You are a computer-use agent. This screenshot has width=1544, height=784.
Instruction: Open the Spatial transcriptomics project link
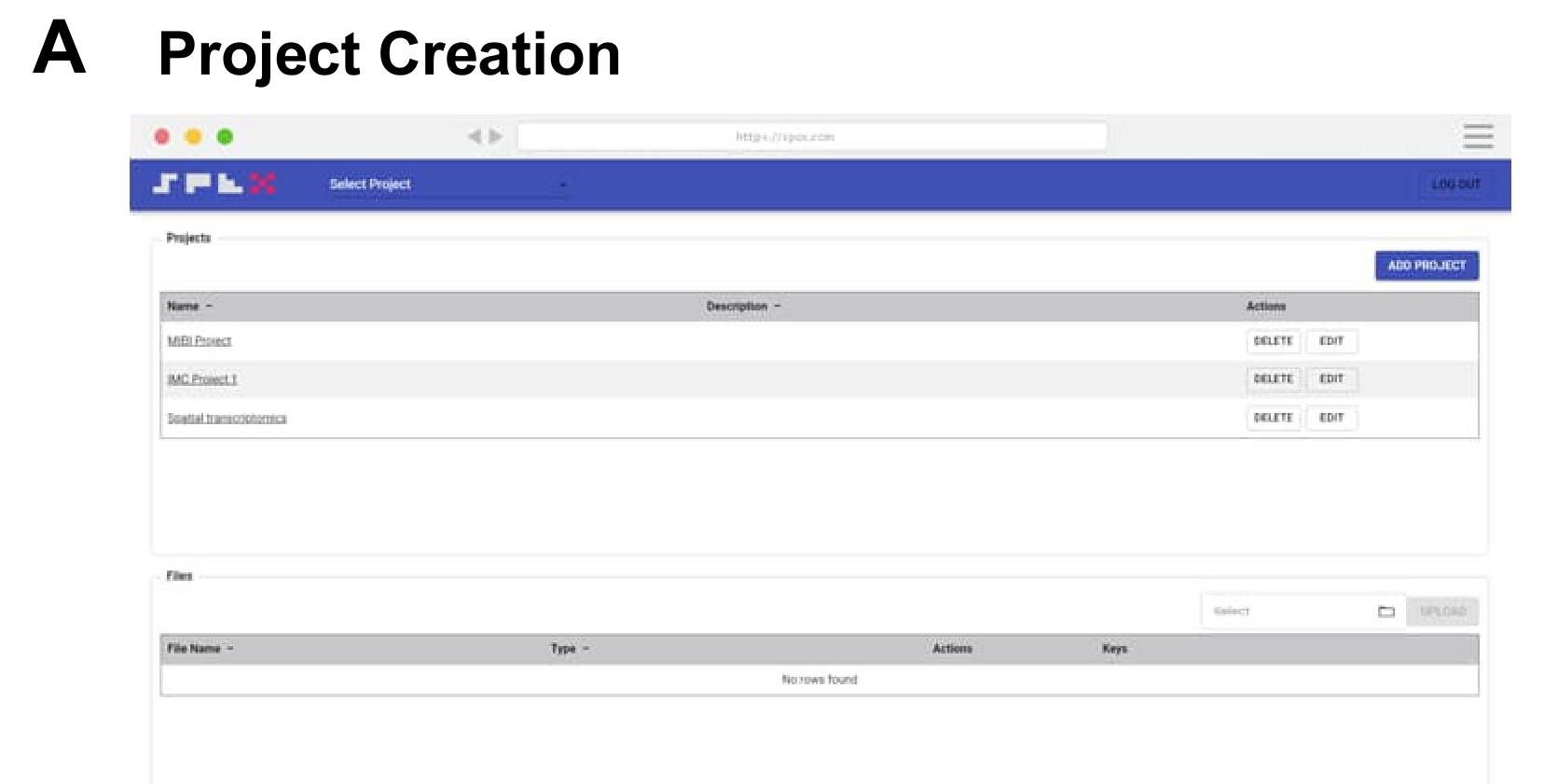click(227, 419)
